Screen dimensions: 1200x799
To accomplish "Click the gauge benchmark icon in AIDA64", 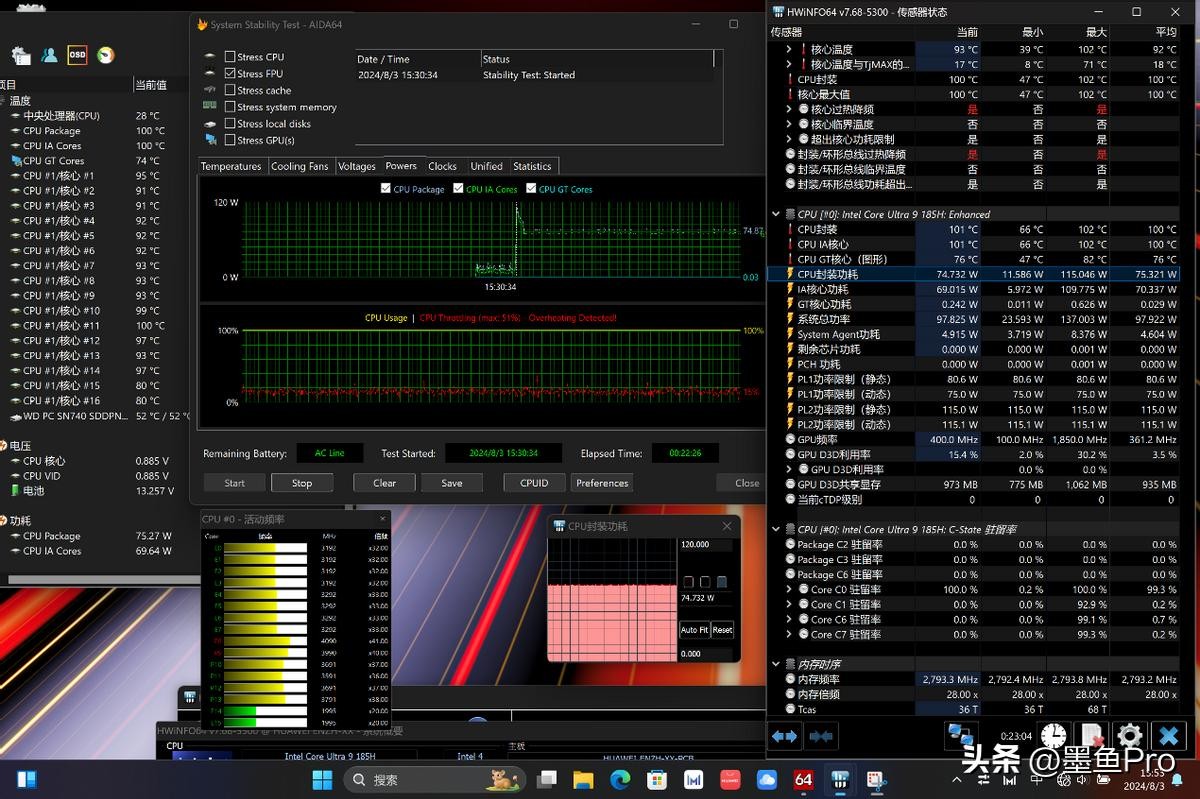I will point(105,55).
